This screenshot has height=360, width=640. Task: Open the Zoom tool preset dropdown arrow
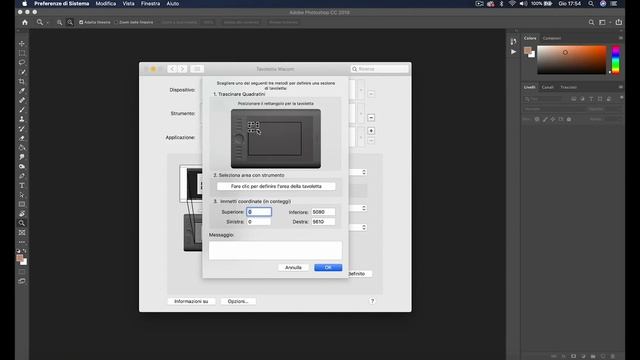click(47, 23)
